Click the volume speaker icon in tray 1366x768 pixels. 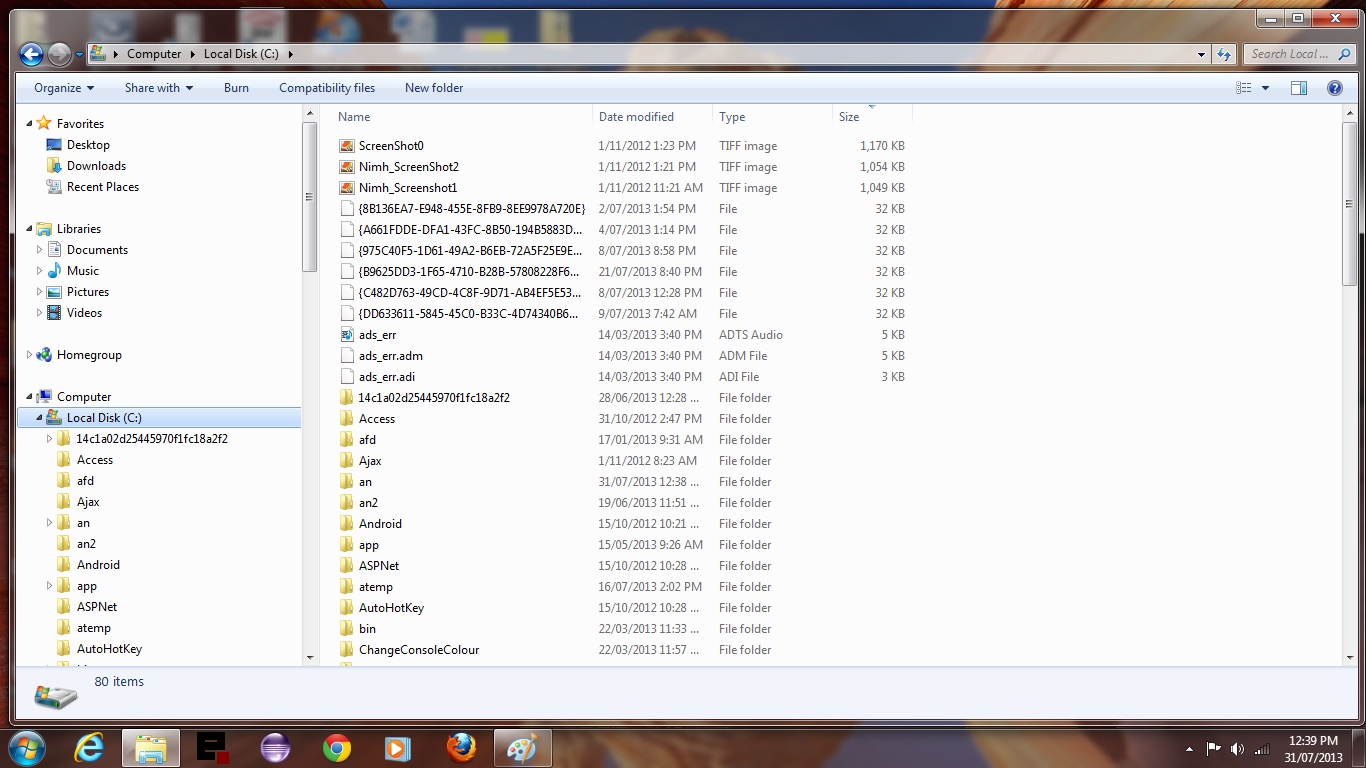(x=1237, y=748)
